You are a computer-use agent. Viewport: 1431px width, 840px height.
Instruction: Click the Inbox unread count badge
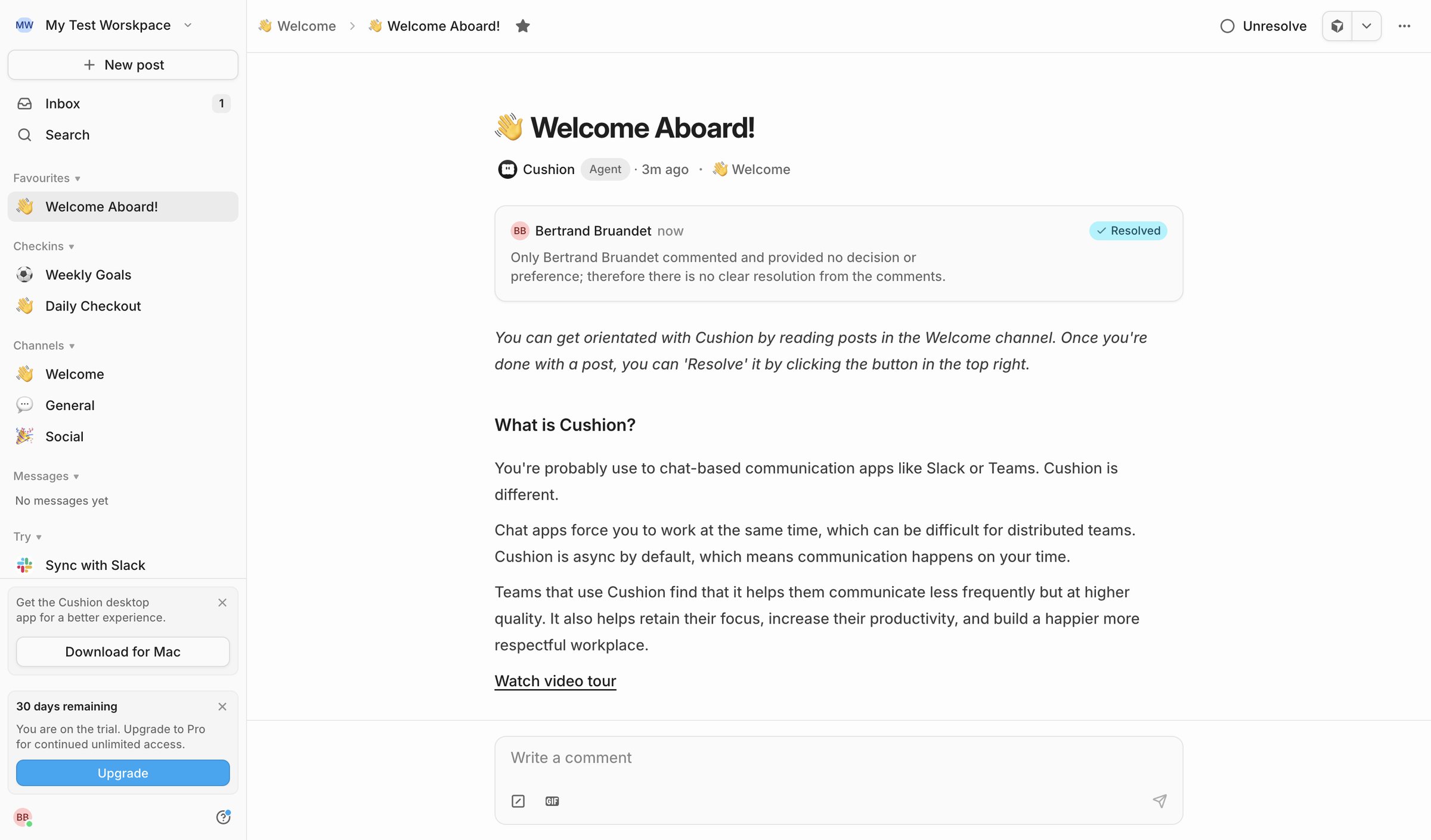coord(221,103)
